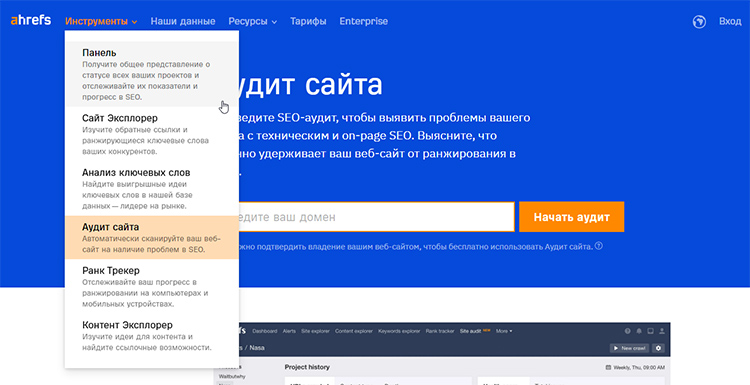Click the New crawl button in preview

point(629,348)
